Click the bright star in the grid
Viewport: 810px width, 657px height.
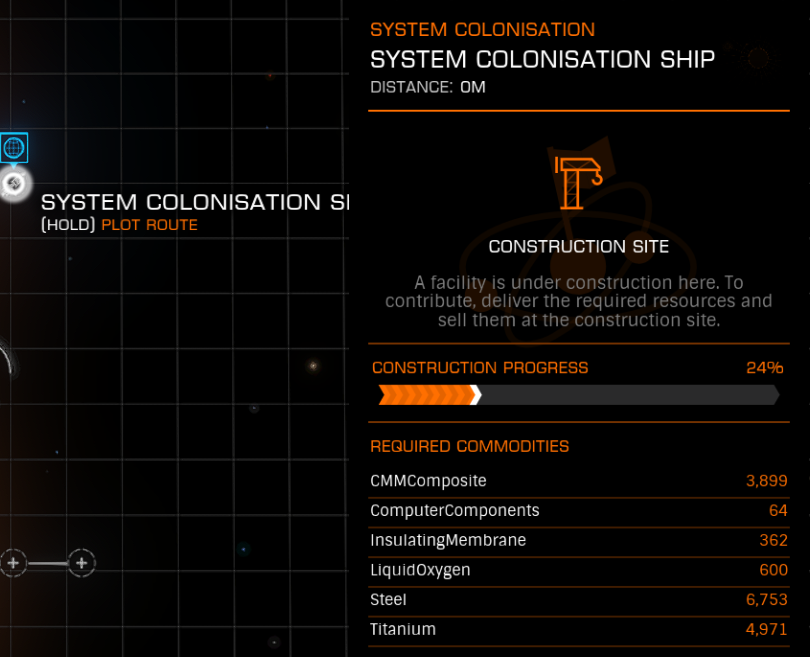(x=312, y=366)
